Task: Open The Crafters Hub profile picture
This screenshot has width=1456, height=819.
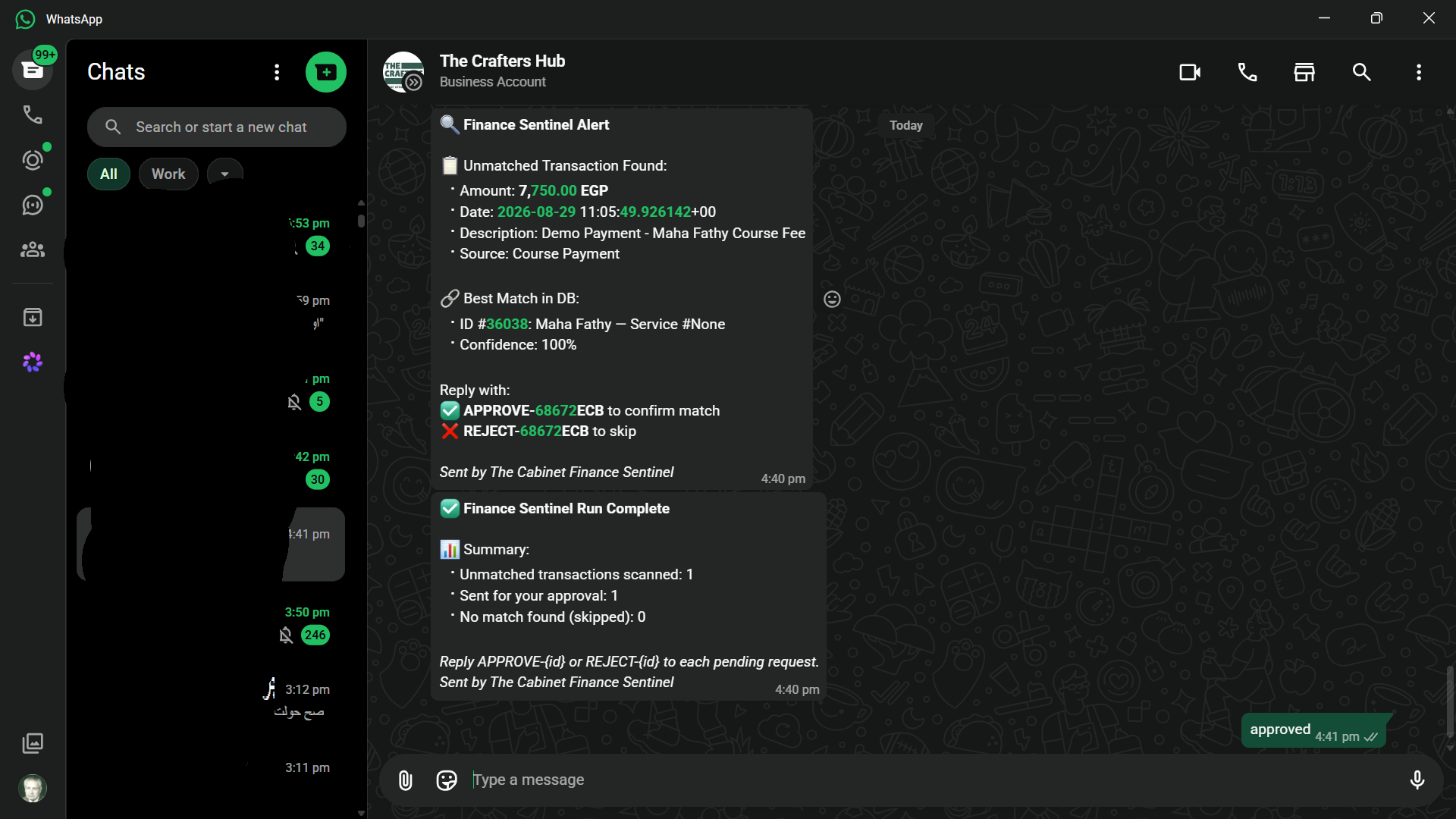Action: click(403, 72)
